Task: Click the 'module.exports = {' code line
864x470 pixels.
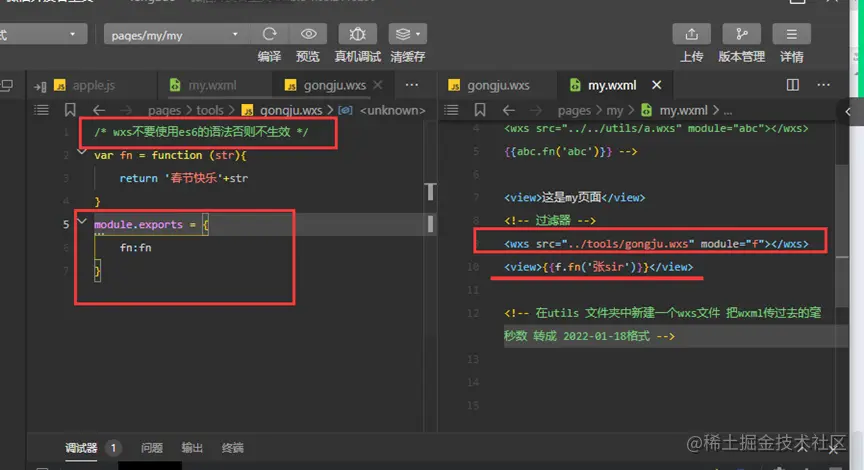Action: pyautogui.click(x=150, y=224)
